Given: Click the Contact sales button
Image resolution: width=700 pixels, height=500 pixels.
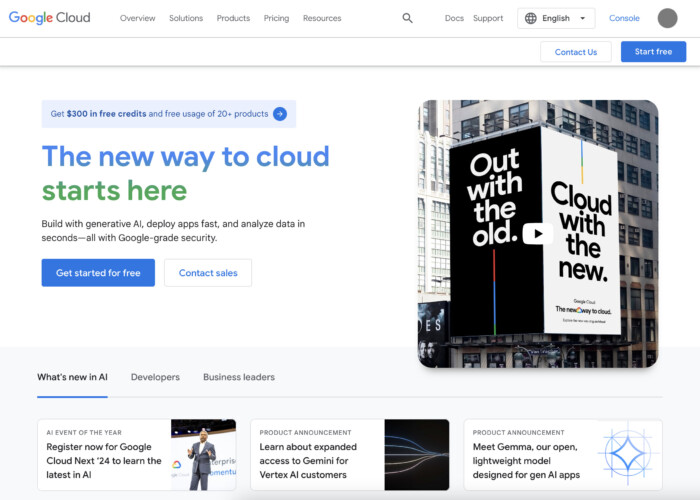Looking at the screenshot, I should [208, 273].
